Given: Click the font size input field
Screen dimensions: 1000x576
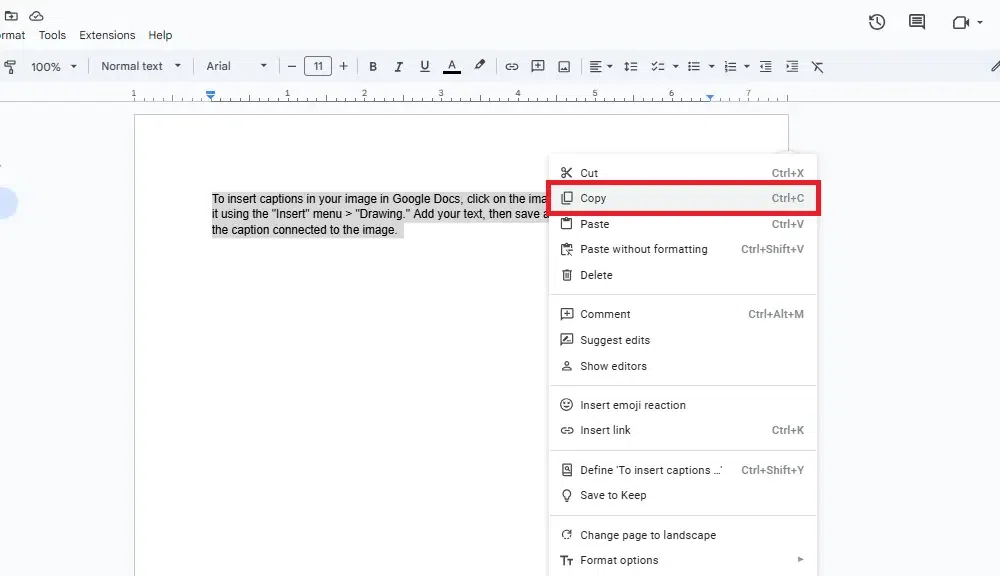Looking at the screenshot, I should [x=318, y=66].
